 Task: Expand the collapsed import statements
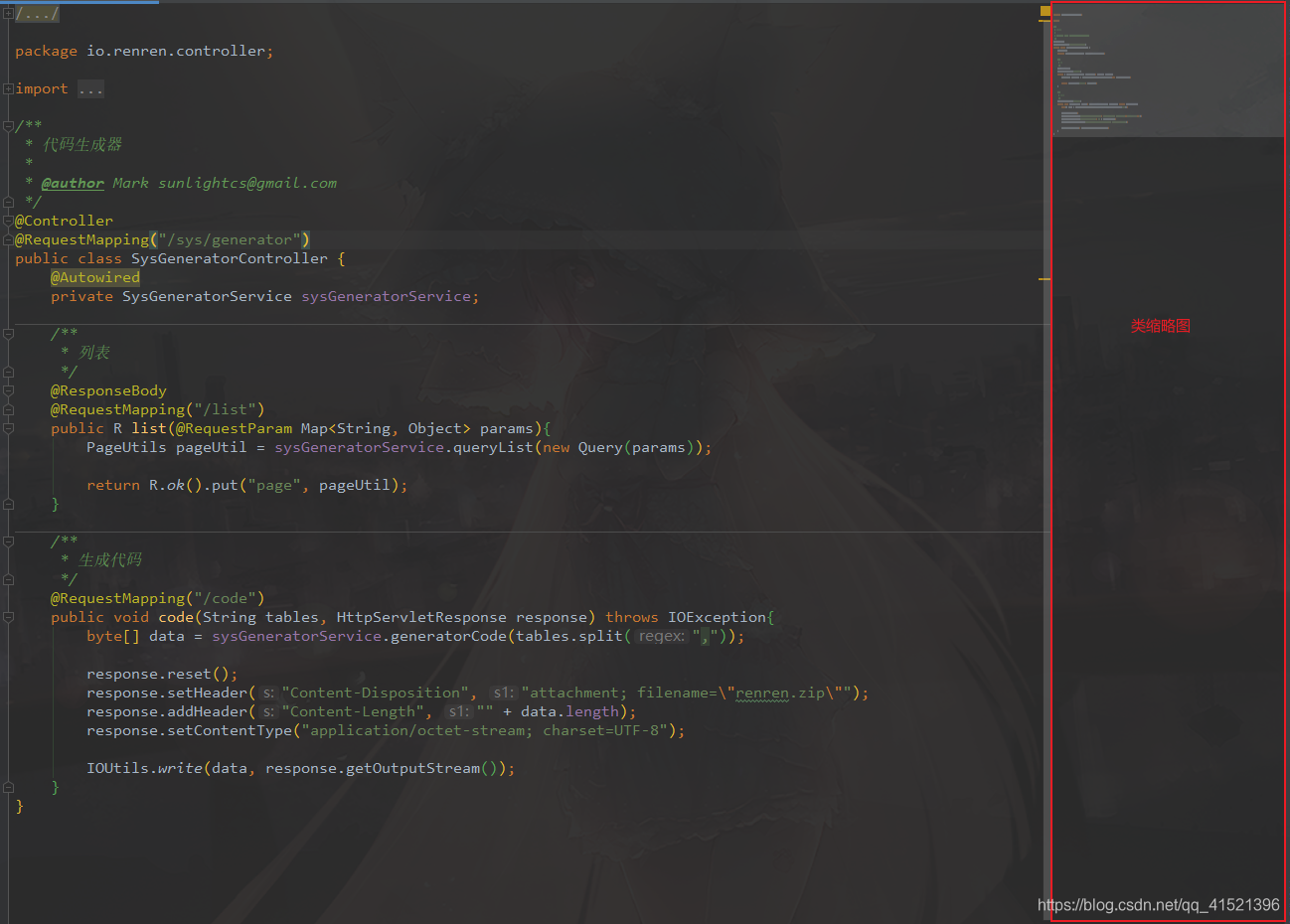coord(8,88)
